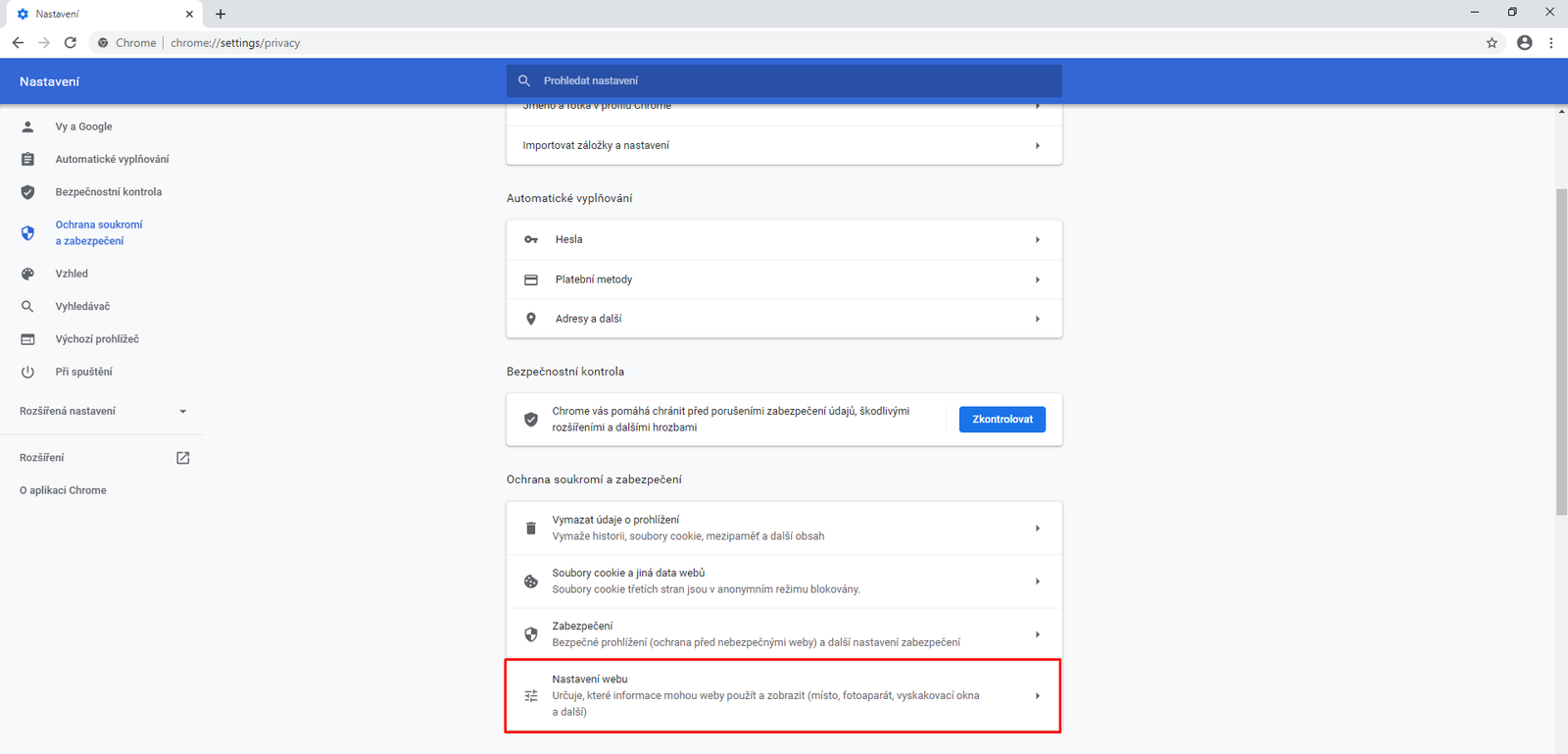Reload the page with the refresh icon
The image size is (1568, 754).
tap(71, 43)
